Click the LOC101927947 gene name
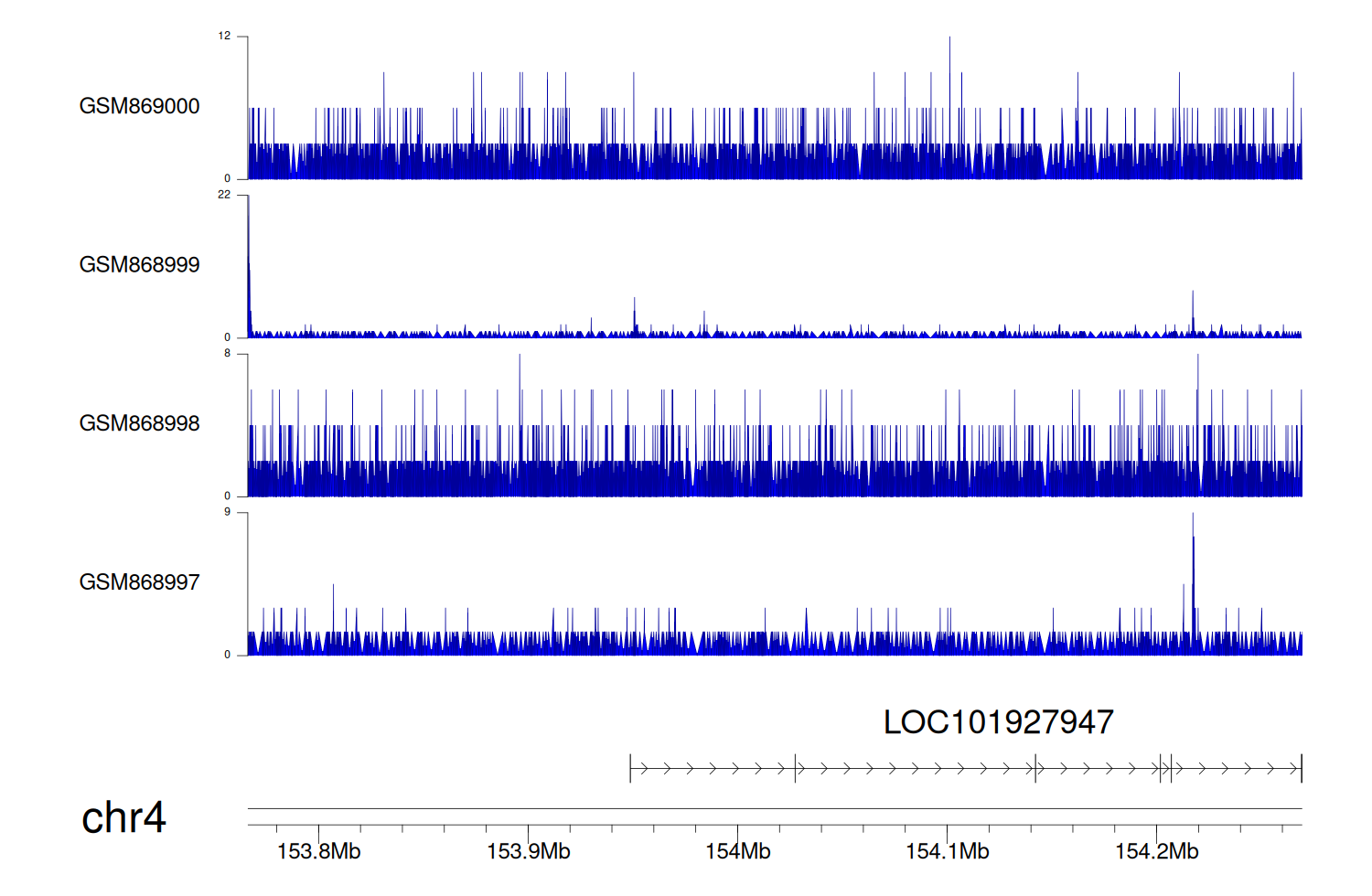Screen dimensions: 1372x896 point(998,722)
